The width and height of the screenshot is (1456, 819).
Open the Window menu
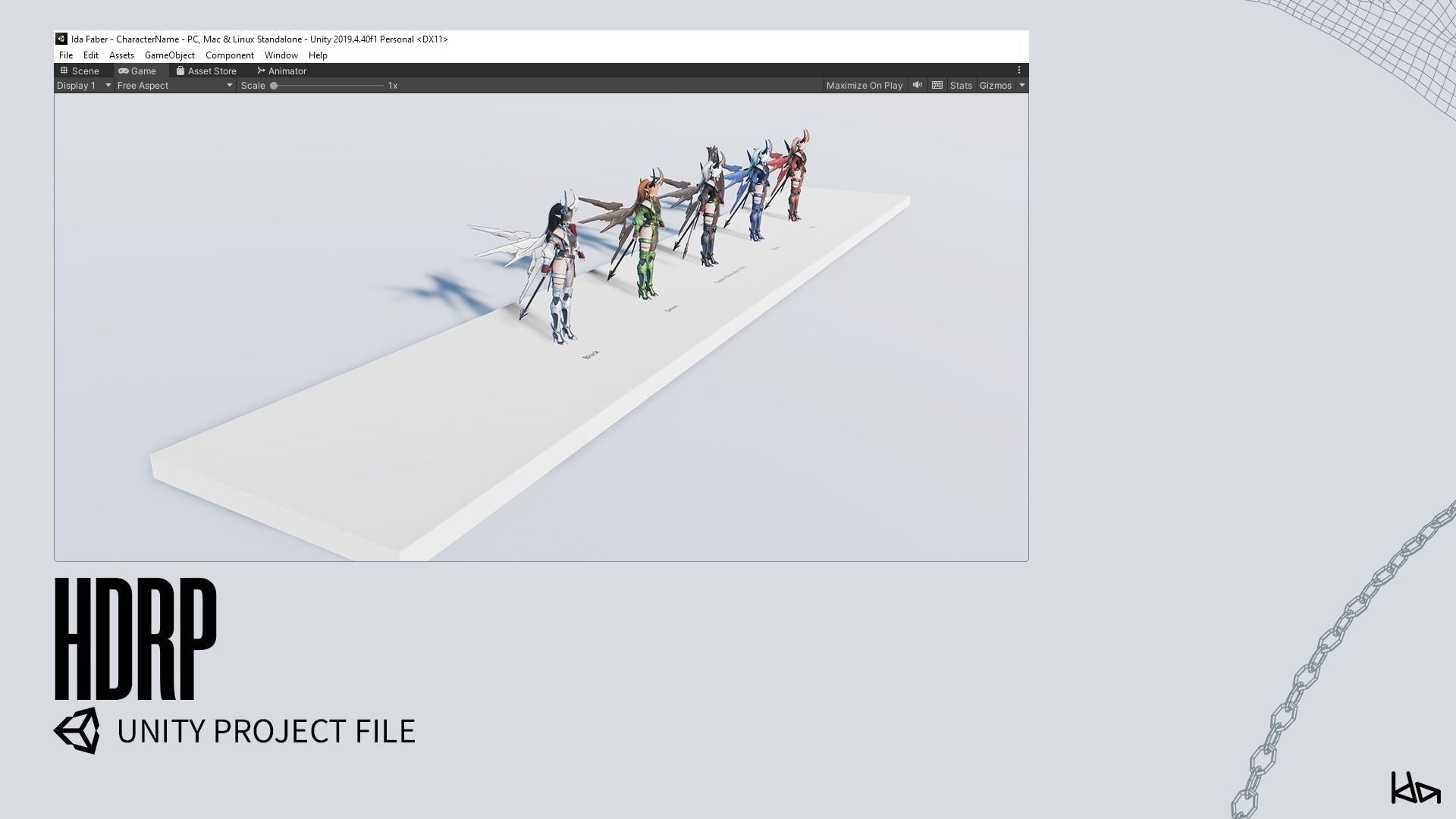pos(281,55)
